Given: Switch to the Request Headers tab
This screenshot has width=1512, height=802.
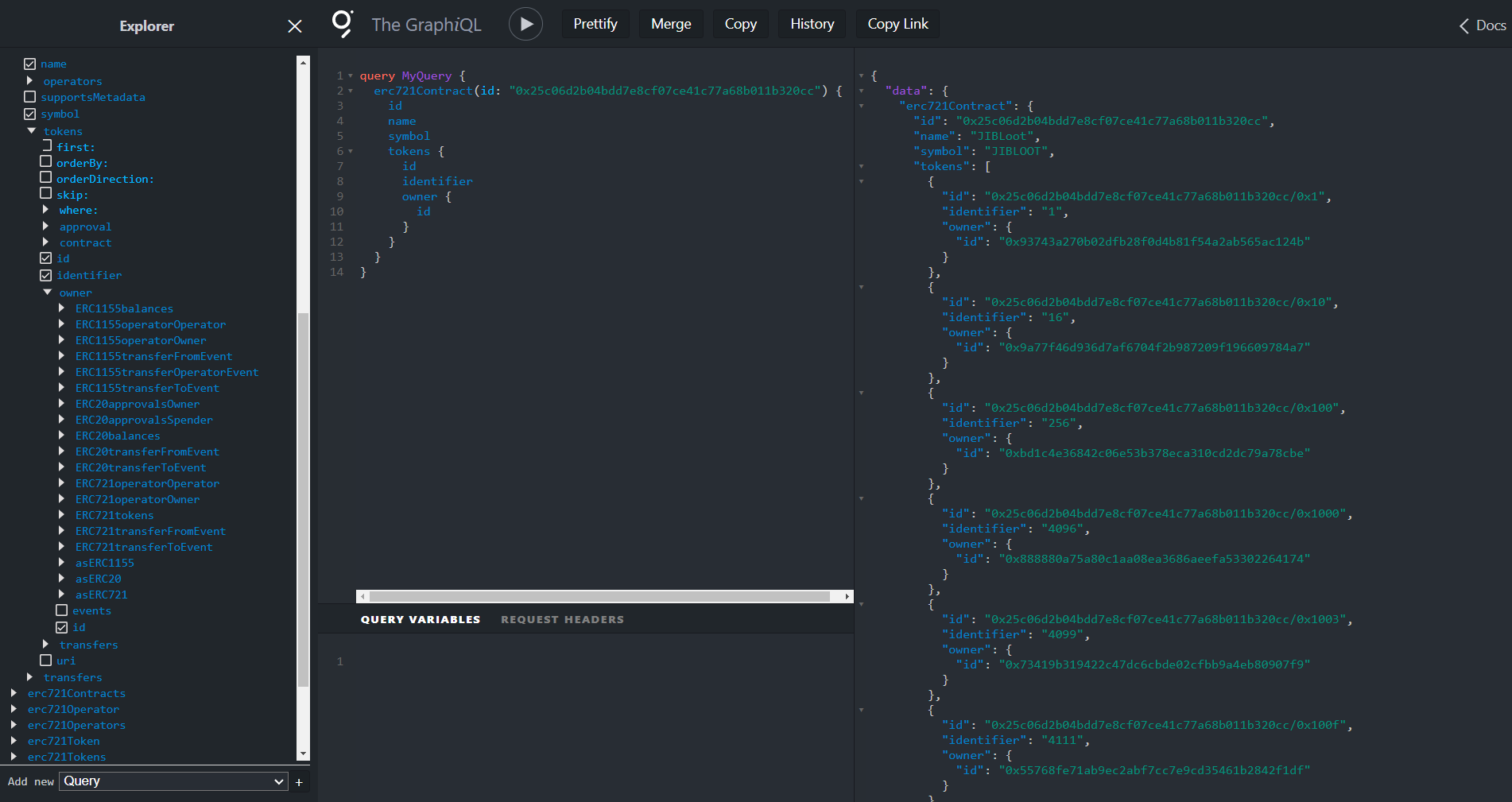Looking at the screenshot, I should pyautogui.click(x=562, y=619).
